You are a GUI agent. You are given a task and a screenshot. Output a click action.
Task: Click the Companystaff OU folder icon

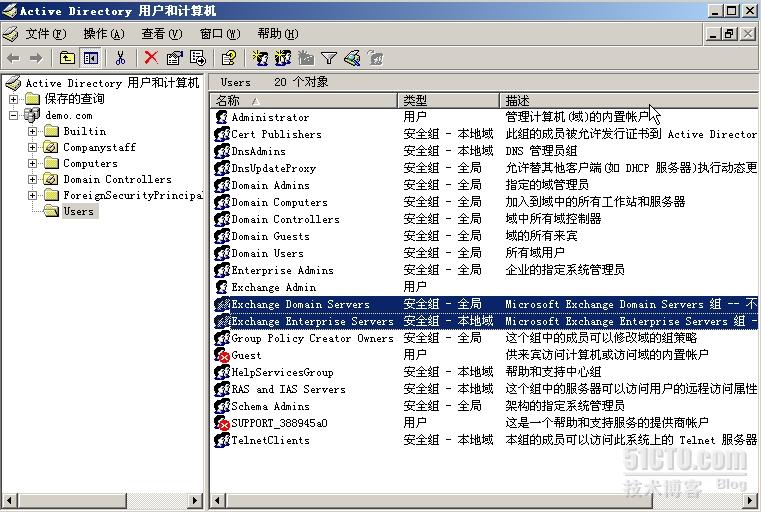(51, 147)
